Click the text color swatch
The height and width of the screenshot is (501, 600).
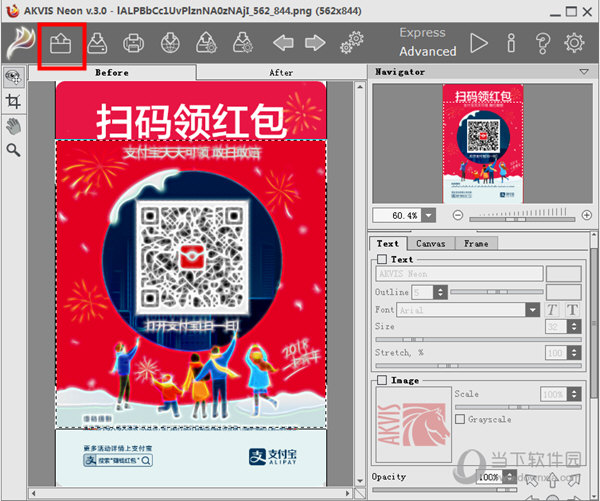[564, 274]
